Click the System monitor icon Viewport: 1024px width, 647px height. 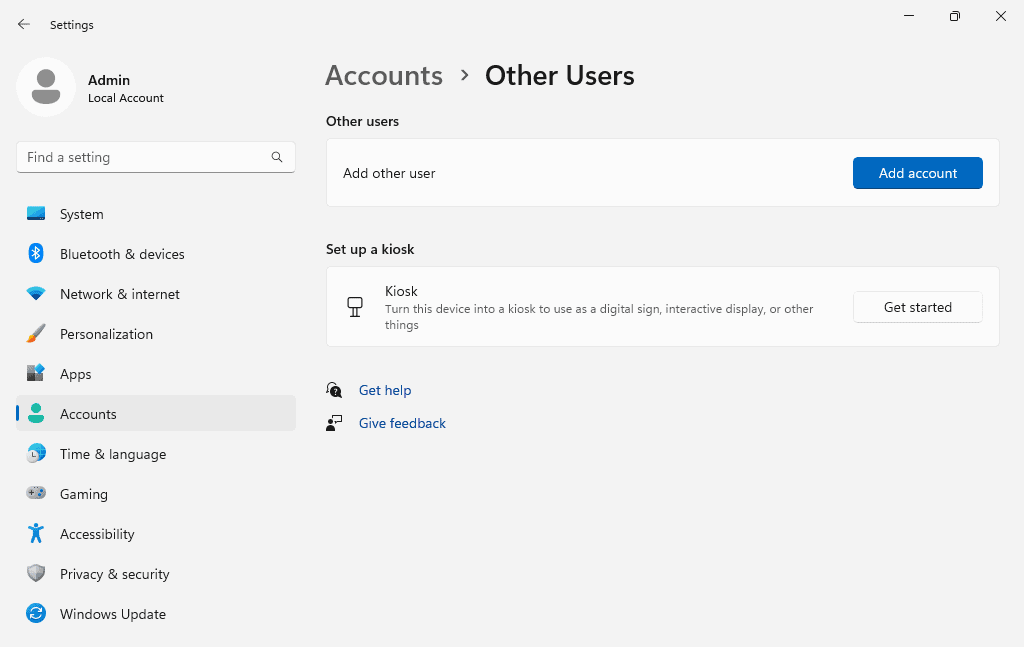coord(36,214)
